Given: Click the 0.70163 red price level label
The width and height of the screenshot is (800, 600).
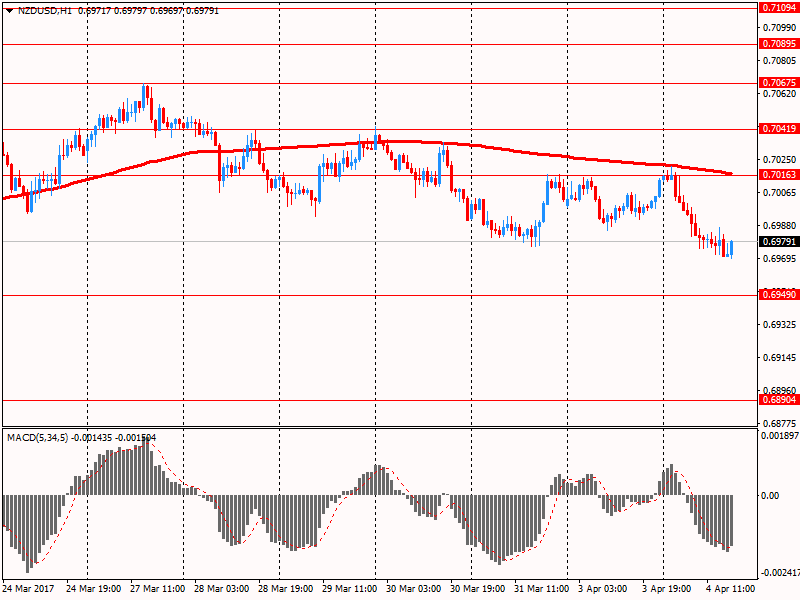Looking at the screenshot, I should click(779, 174).
